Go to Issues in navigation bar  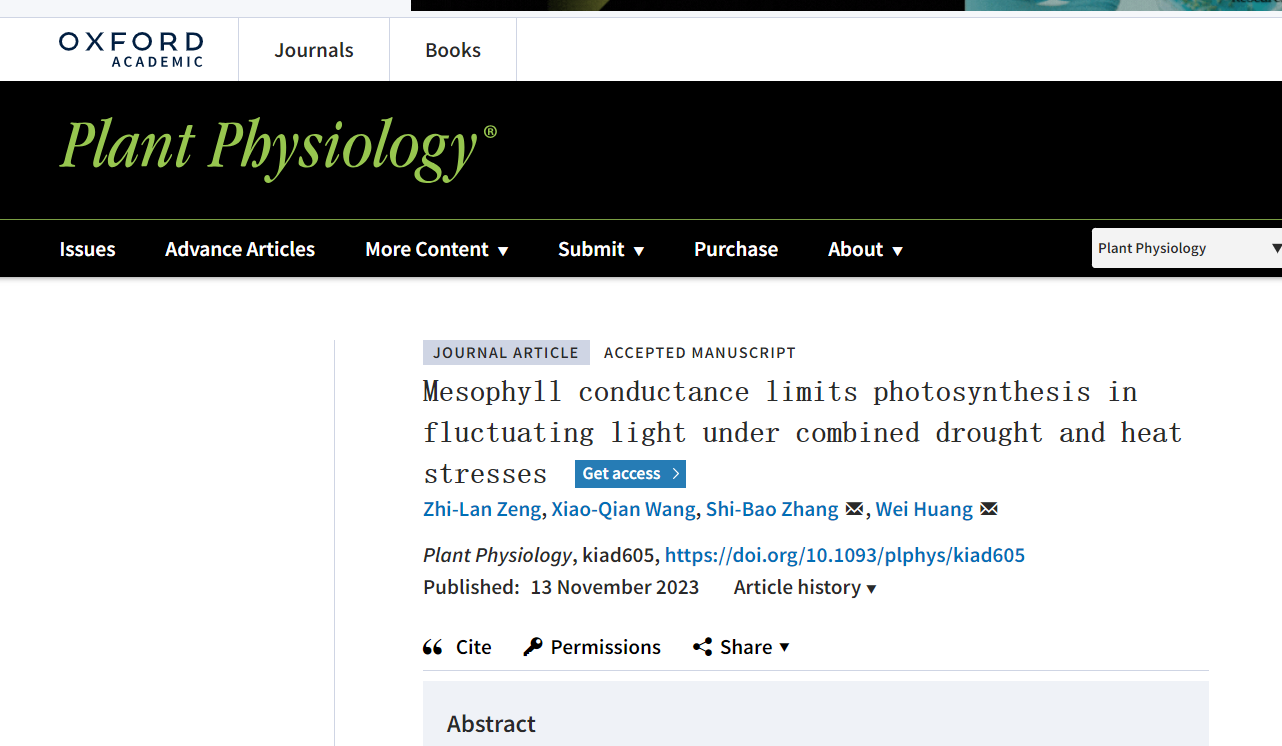coord(87,249)
